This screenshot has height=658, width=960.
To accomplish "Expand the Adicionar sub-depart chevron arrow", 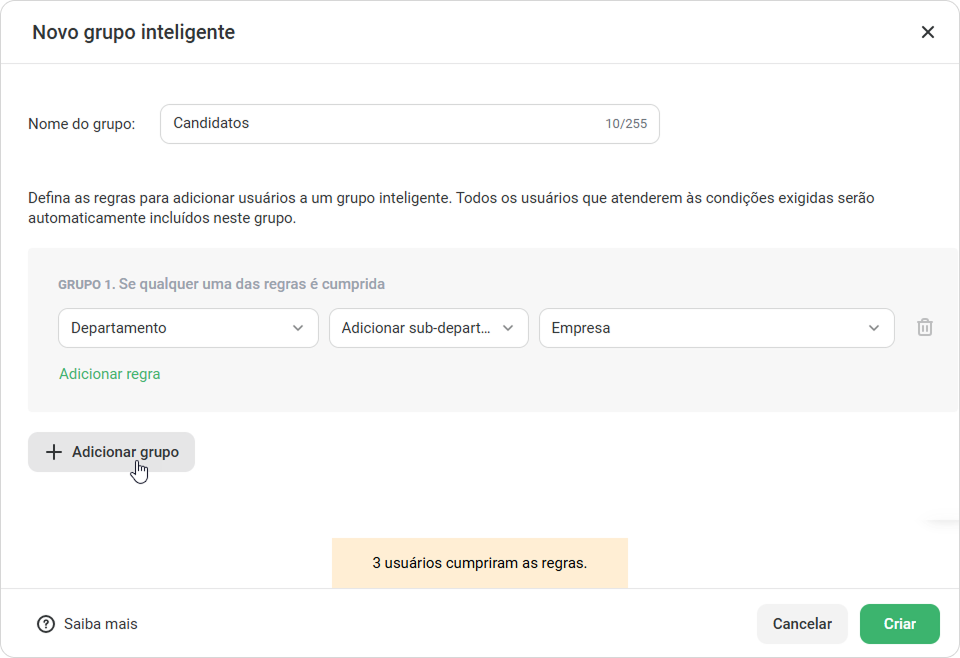I will [x=508, y=328].
